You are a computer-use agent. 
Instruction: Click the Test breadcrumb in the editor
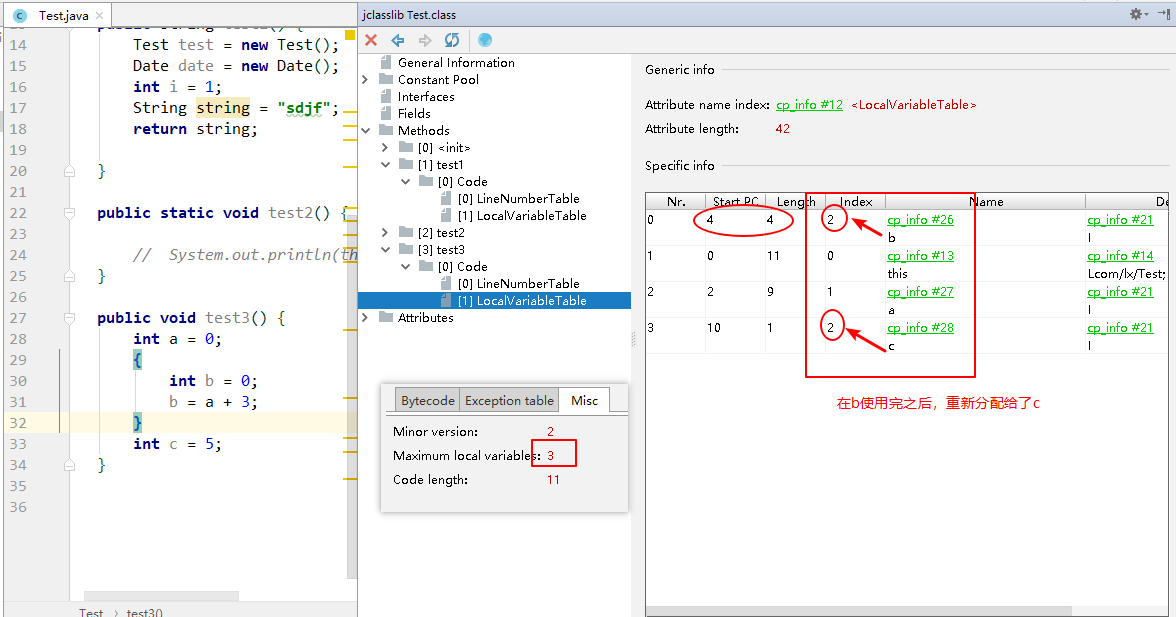coord(91,613)
